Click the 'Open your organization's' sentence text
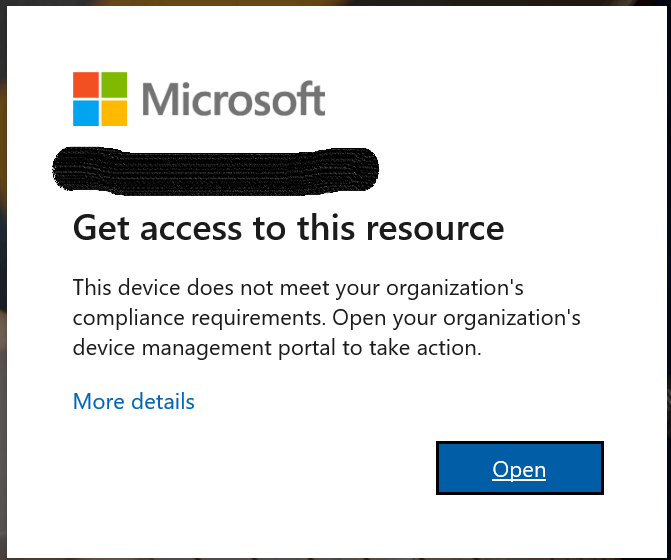This screenshot has width=671, height=560. click(457, 318)
